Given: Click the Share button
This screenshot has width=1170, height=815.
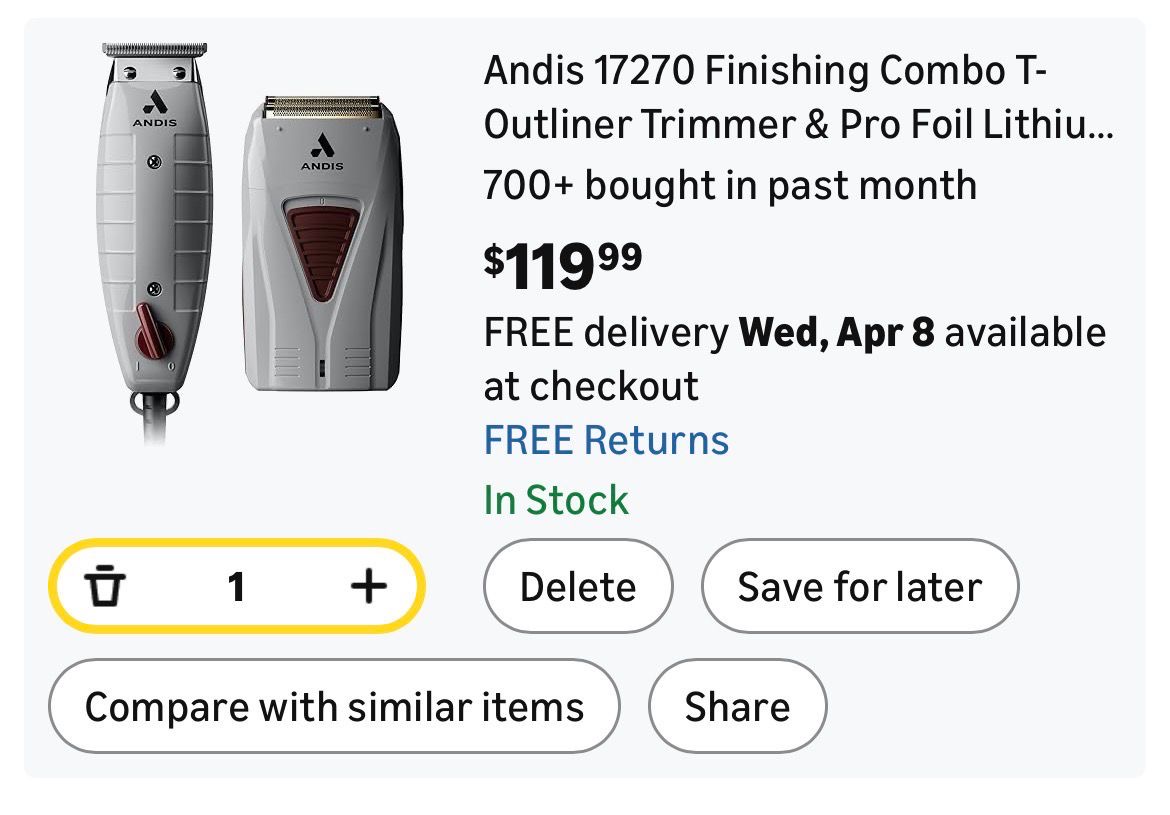Looking at the screenshot, I should click(737, 706).
